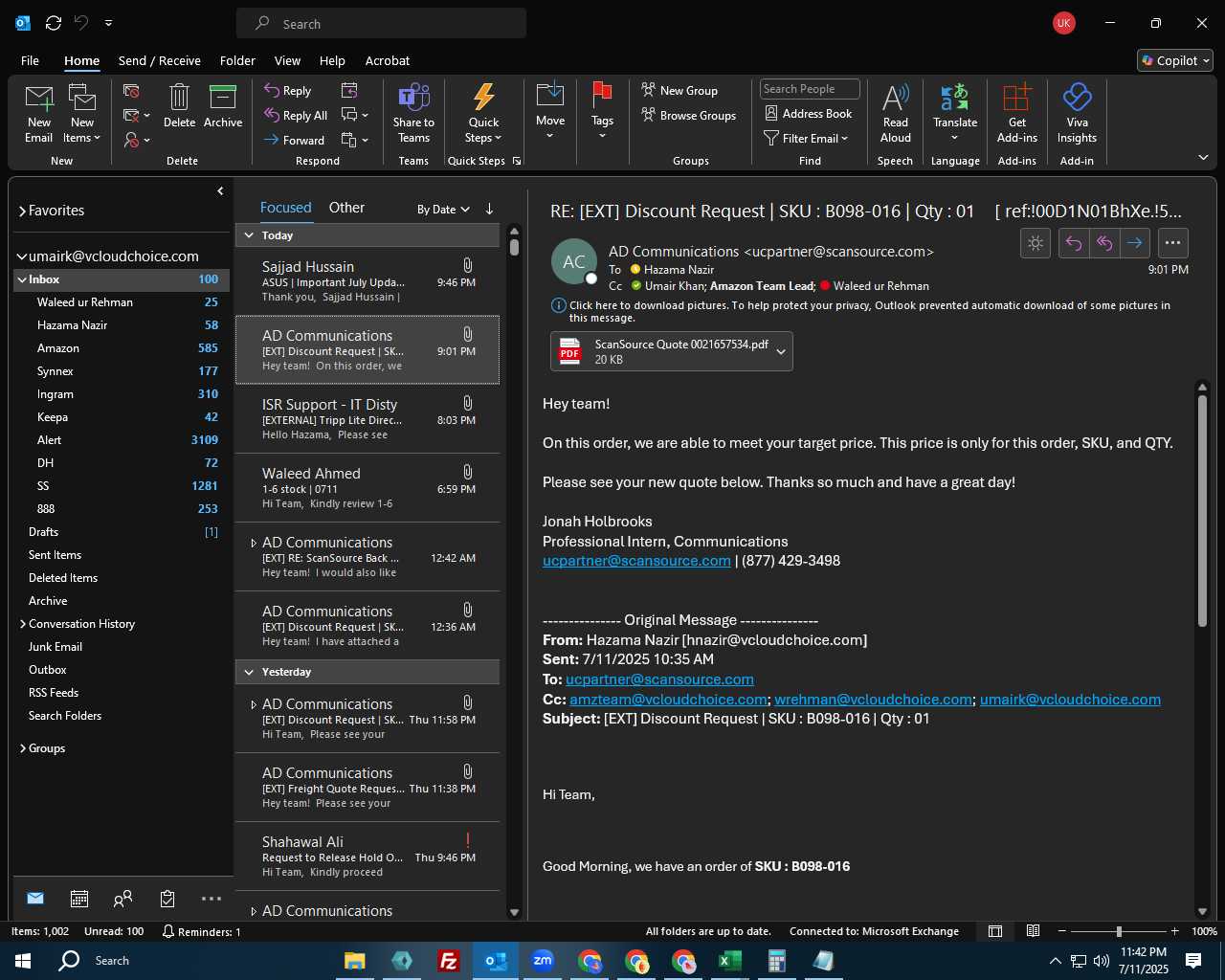Click forward arrow icon in reading pane

tap(1135, 243)
